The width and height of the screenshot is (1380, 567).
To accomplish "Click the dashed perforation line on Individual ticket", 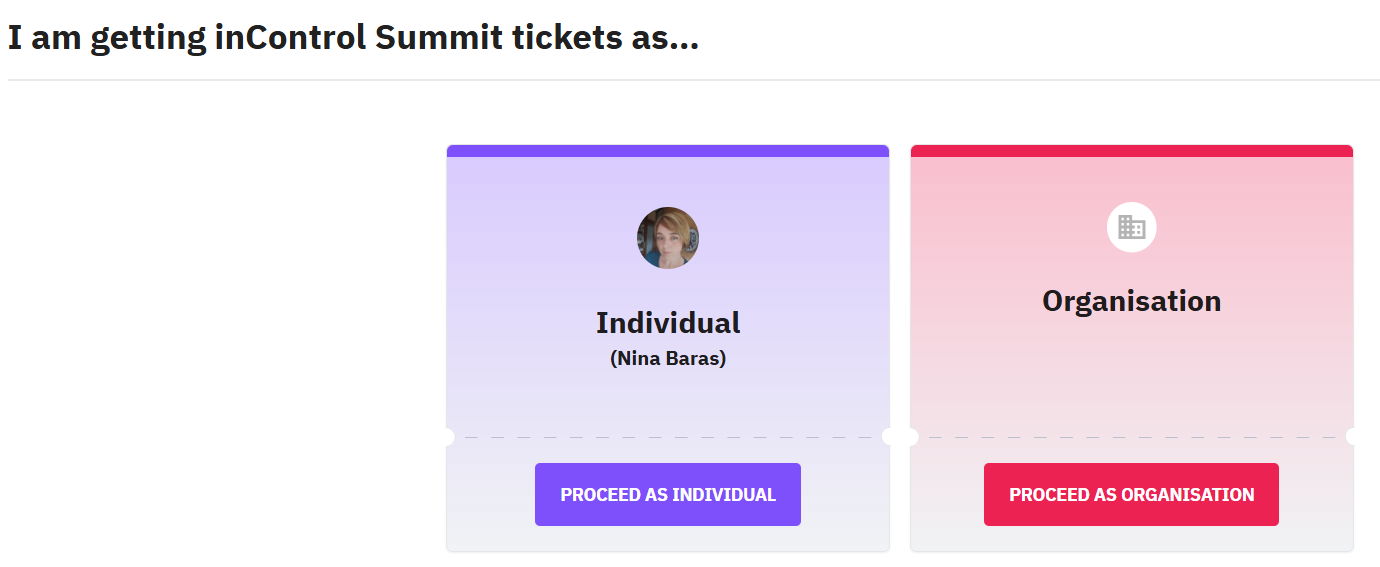I will (668, 437).
